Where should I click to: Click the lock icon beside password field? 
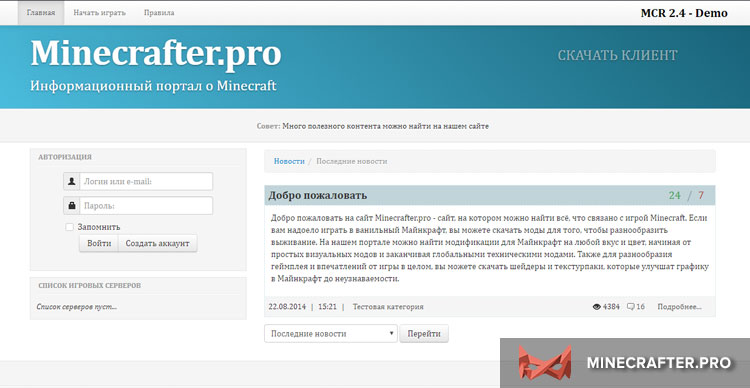[72, 206]
